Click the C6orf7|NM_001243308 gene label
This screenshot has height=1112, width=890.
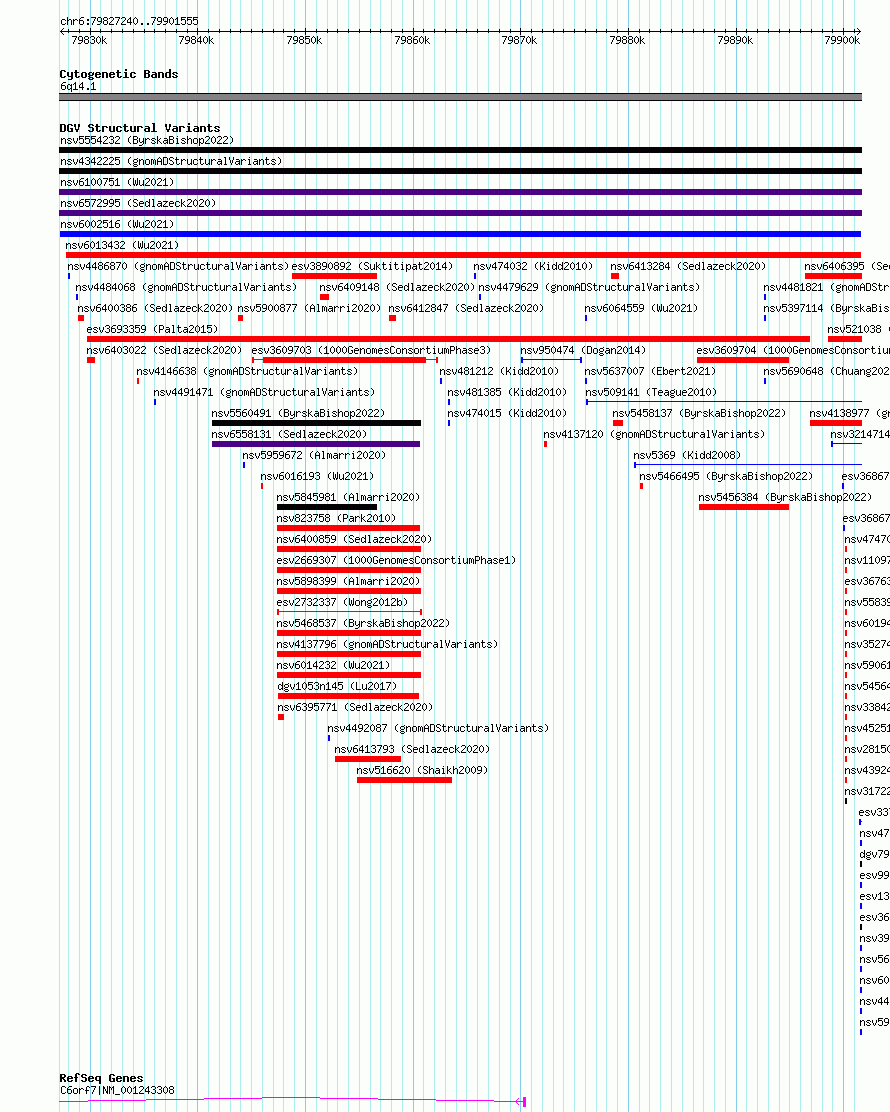tap(117, 1090)
